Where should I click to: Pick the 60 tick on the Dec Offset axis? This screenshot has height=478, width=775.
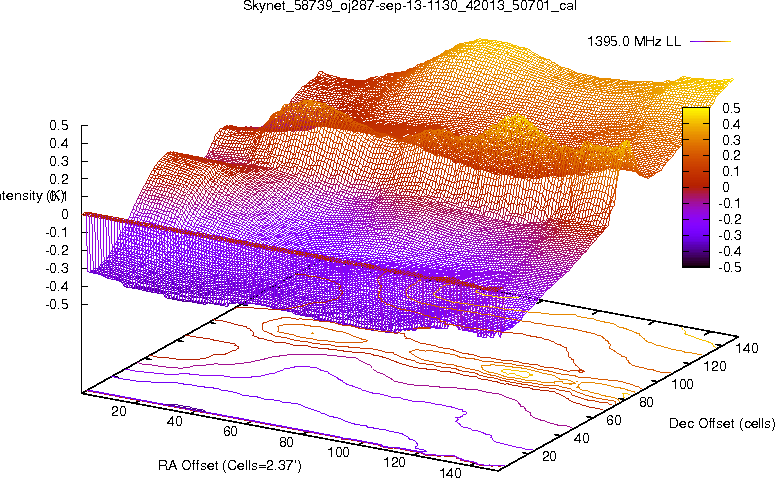tap(613, 420)
